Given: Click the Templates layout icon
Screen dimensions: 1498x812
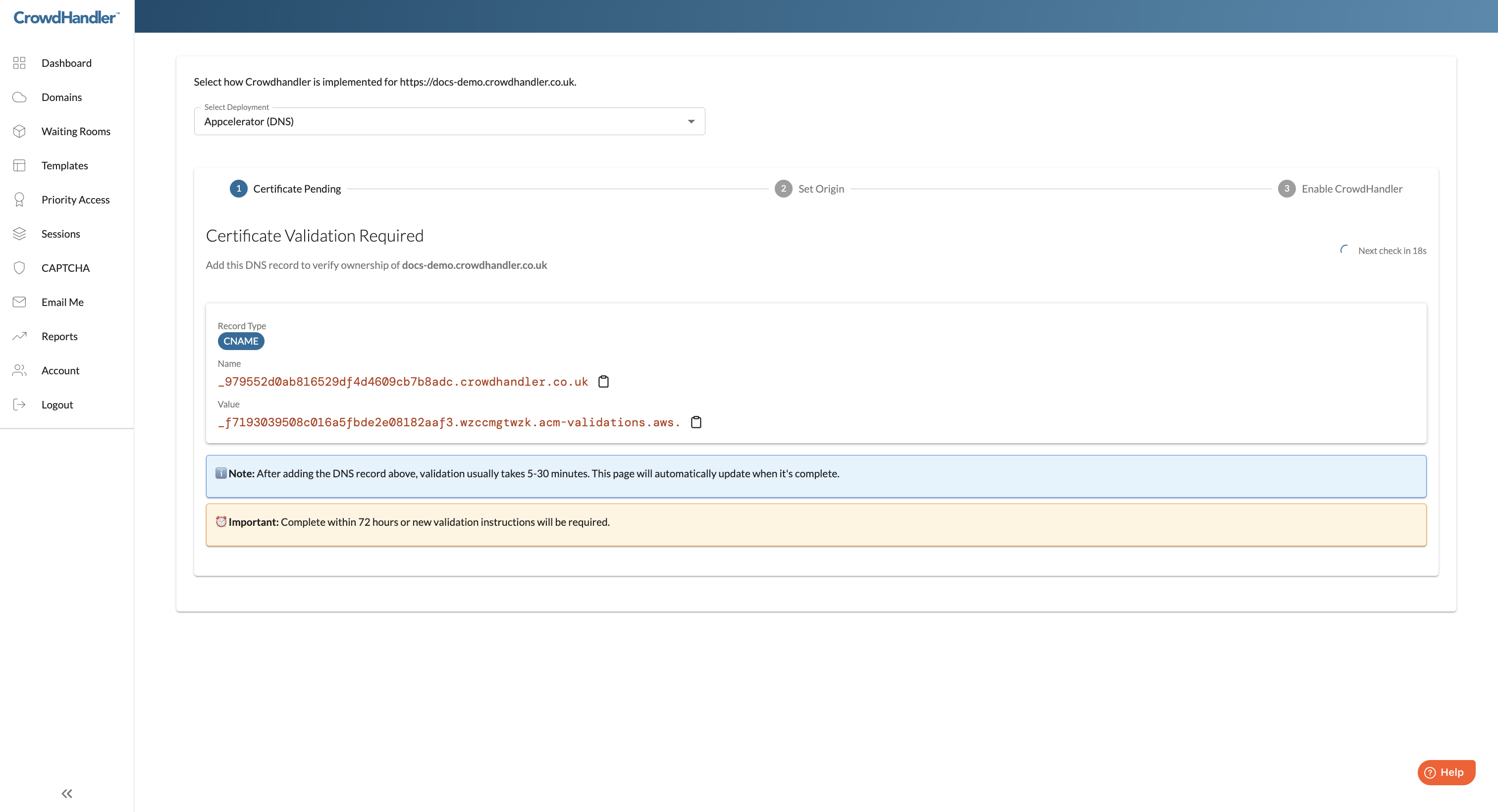Looking at the screenshot, I should (x=19, y=166).
